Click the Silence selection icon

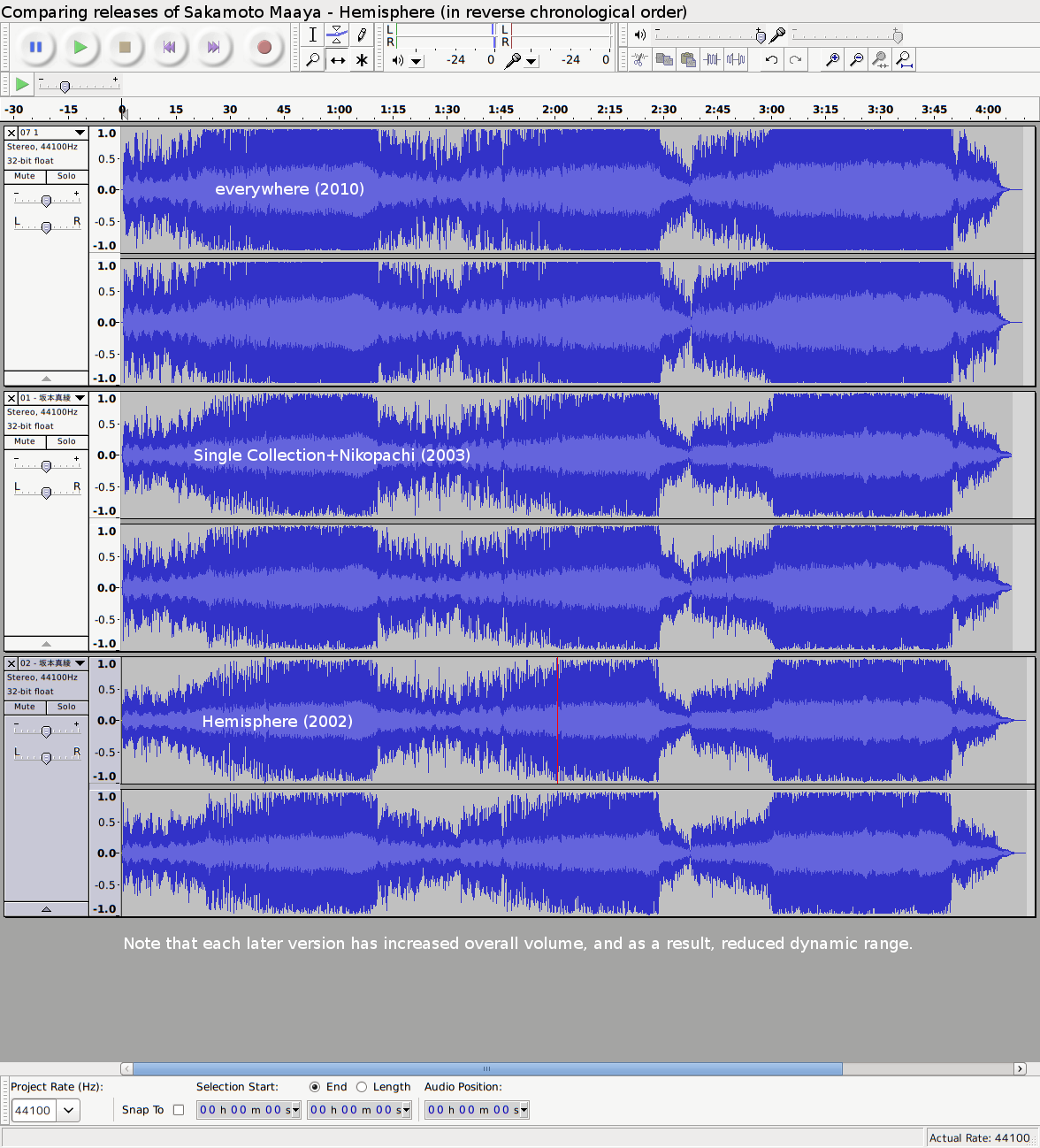click(x=736, y=59)
